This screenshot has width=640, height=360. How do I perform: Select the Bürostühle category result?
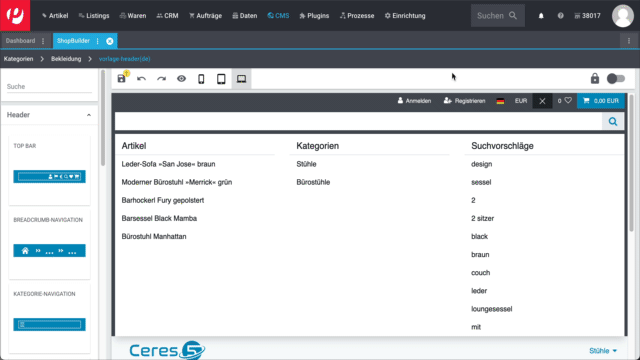pos(313,182)
